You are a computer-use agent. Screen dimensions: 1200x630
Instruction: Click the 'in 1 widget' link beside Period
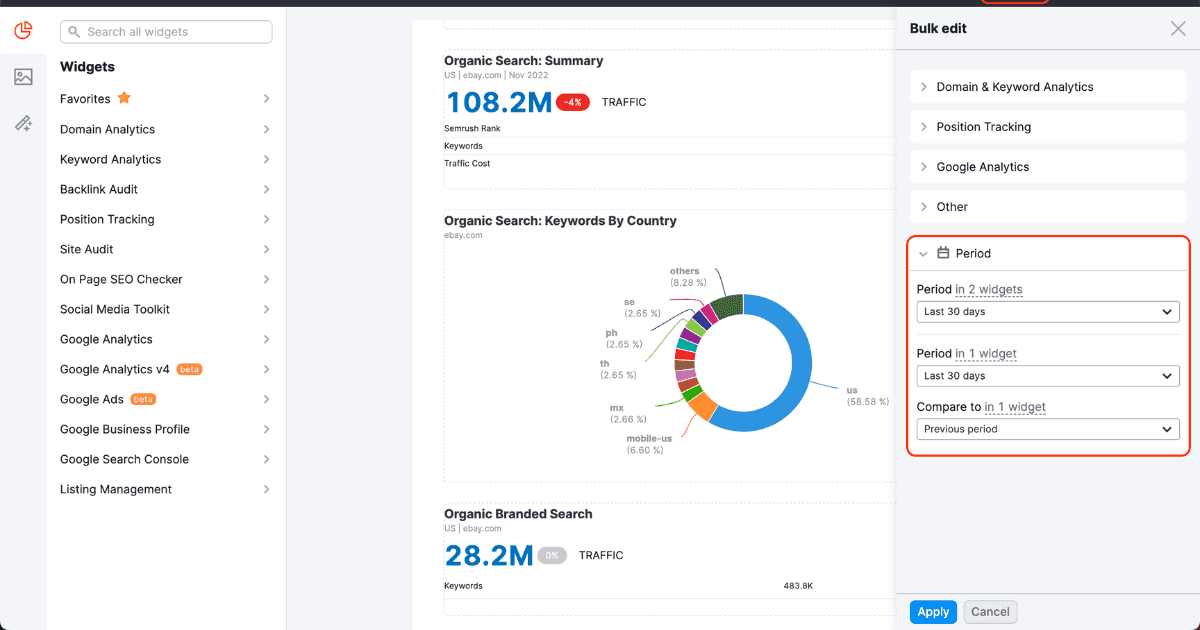point(986,354)
